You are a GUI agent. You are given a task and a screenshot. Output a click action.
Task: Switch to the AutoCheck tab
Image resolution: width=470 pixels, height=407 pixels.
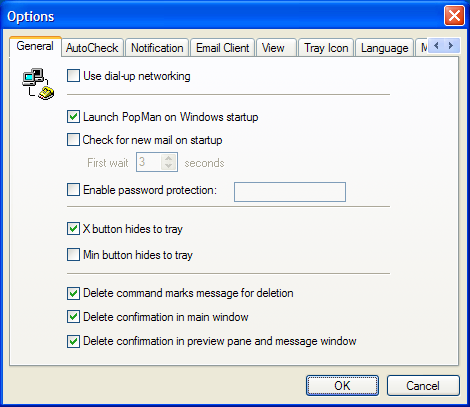[92, 48]
